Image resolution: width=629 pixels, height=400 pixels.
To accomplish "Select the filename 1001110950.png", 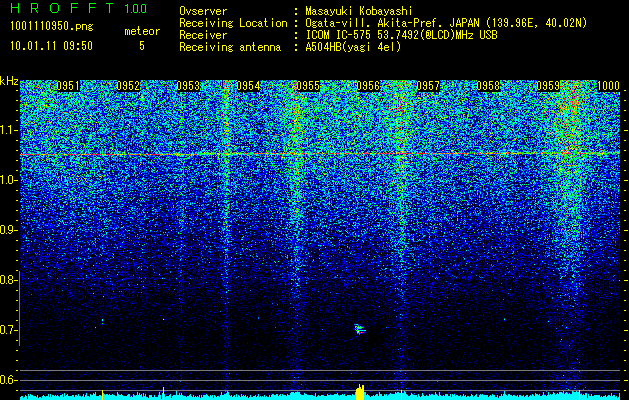I will pyautogui.click(x=52, y=26).
